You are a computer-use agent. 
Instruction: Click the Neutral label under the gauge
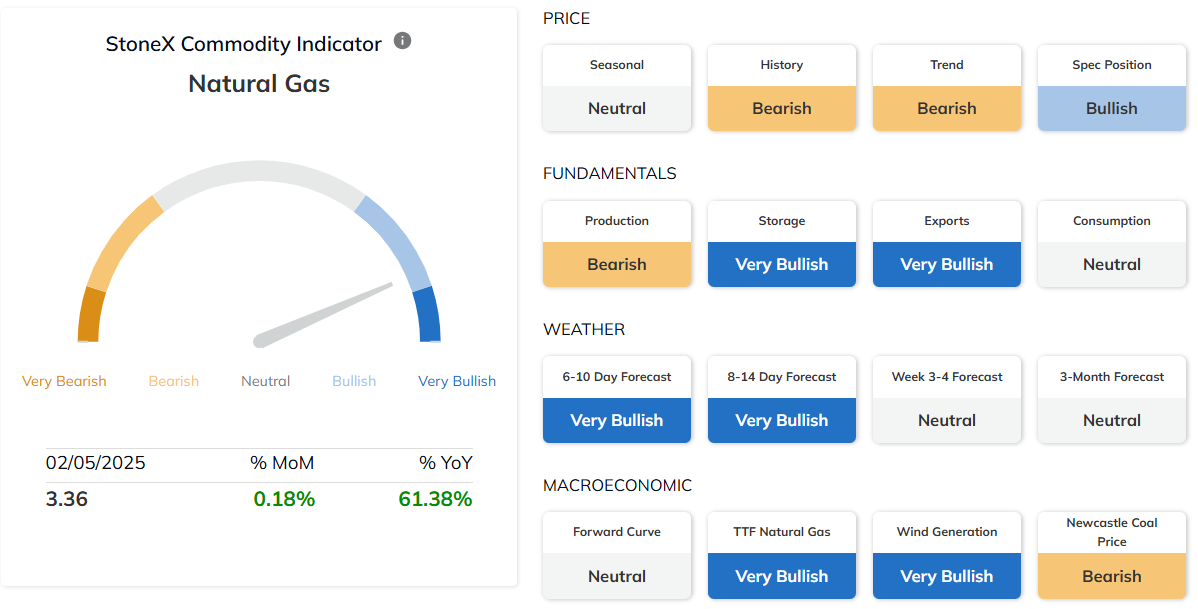pos(266,381)
